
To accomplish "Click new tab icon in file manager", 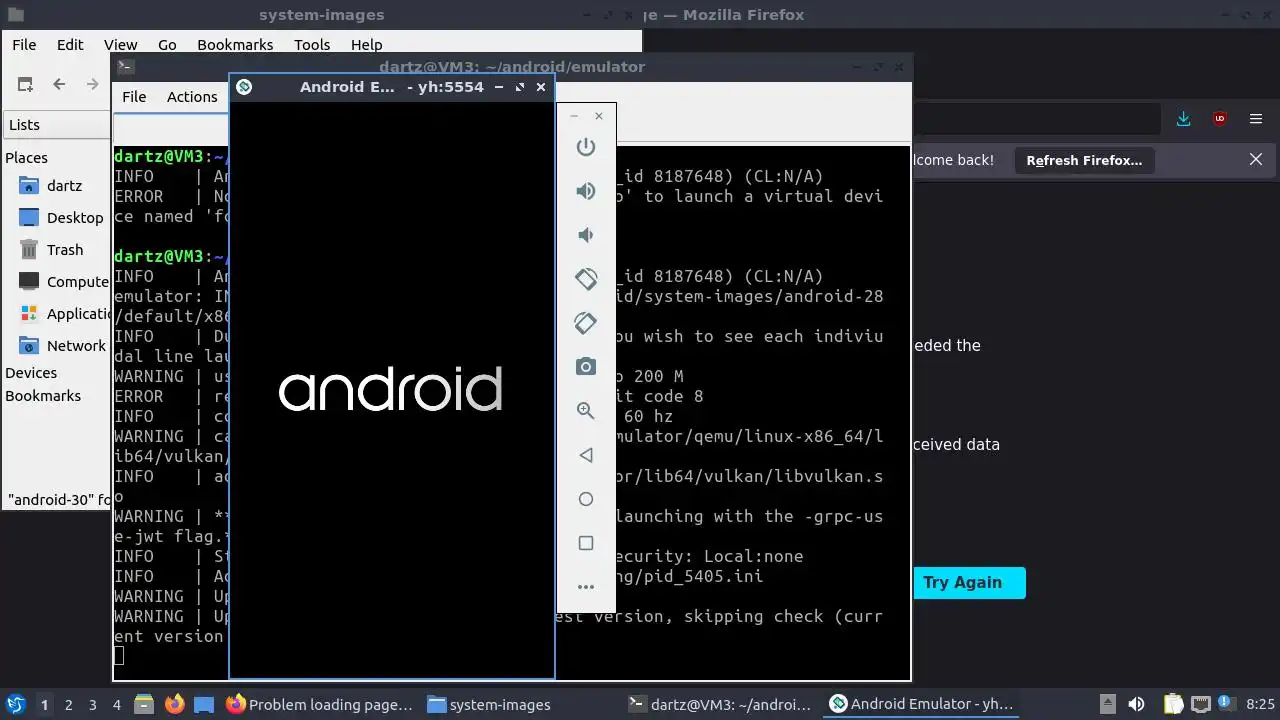I will click(x=25, y=85).
